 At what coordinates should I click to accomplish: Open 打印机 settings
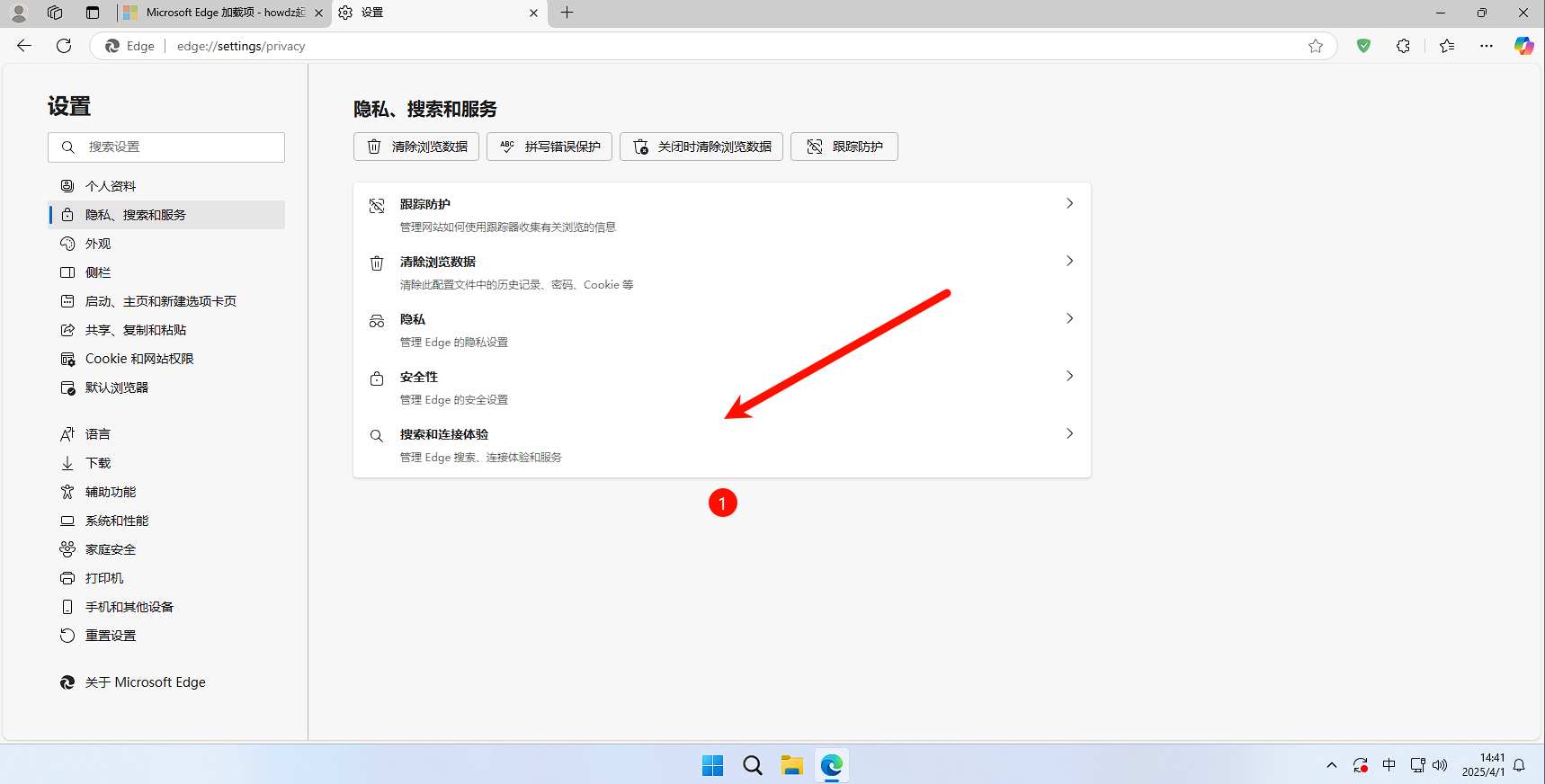coord(166,578)
